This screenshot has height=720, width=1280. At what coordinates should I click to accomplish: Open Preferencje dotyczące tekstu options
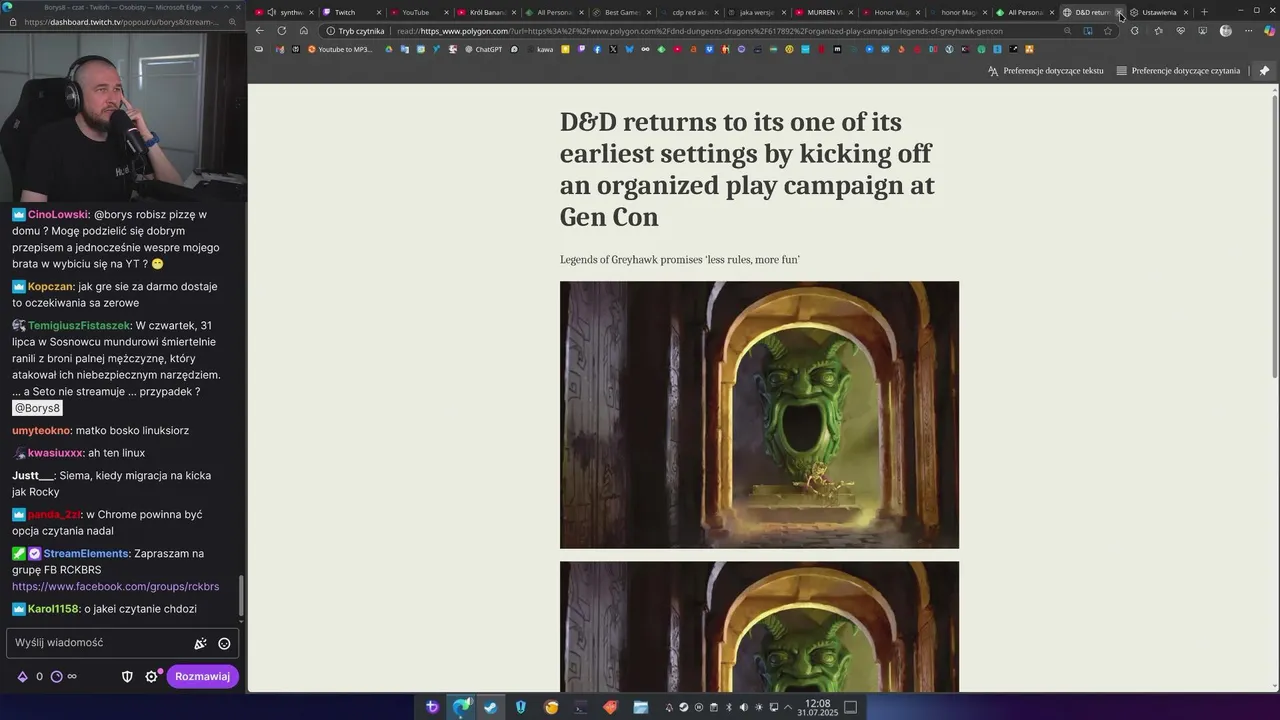tap(1046, 71)
